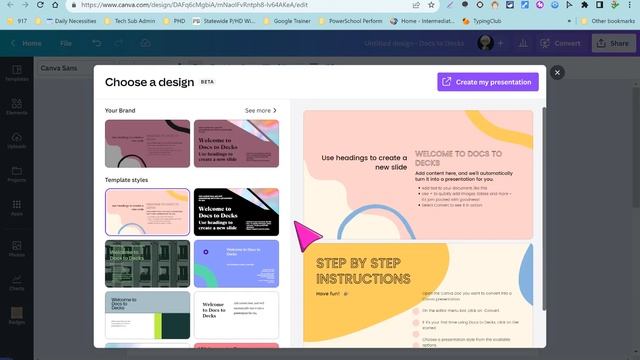This screenshot has width=640, height=360.
Task: Open Photos in Canva sidebar
Action: pyautogui.click(x=17, y=249)
